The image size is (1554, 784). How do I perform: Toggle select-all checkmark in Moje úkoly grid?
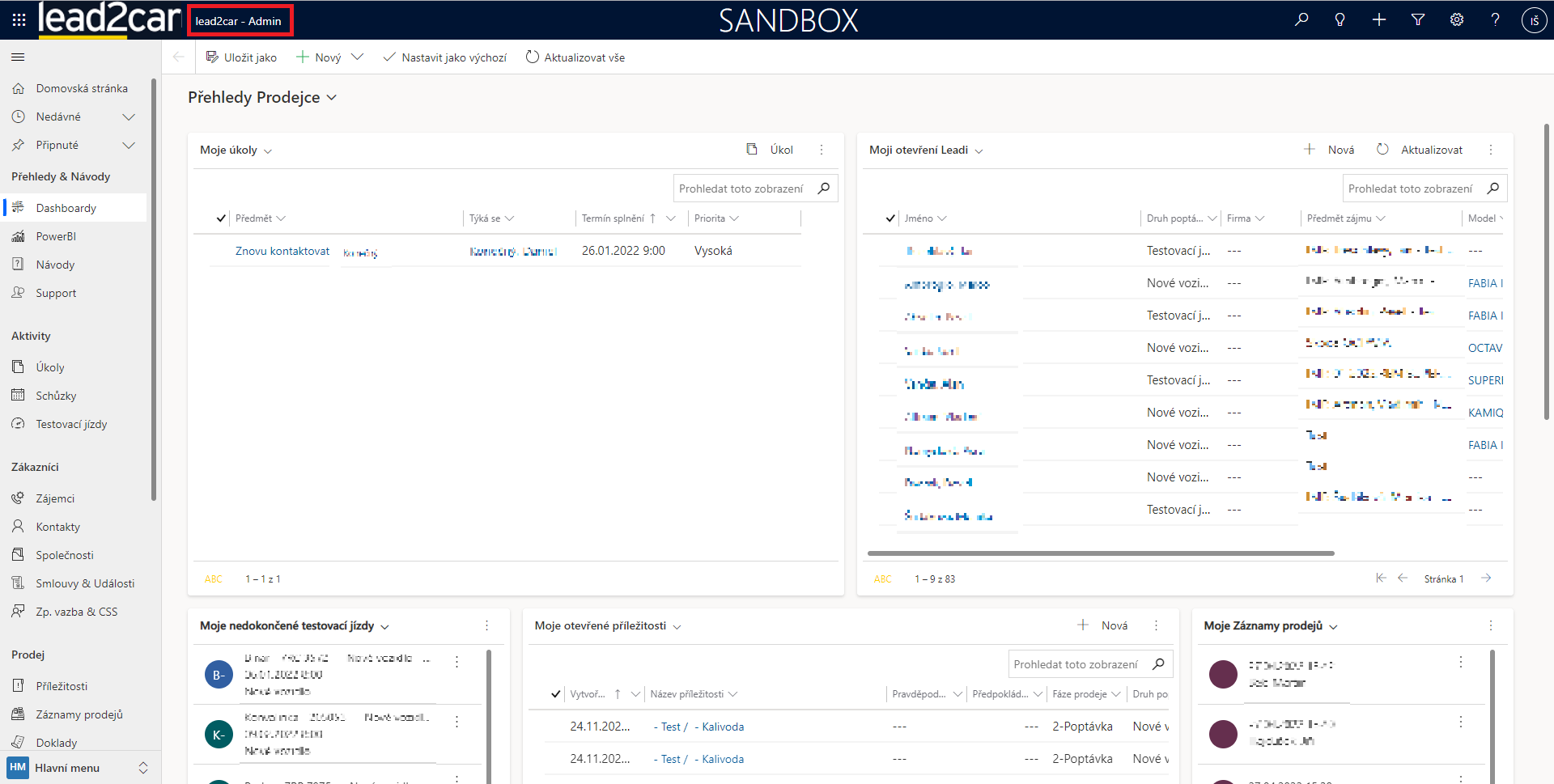tap(221, 218)
